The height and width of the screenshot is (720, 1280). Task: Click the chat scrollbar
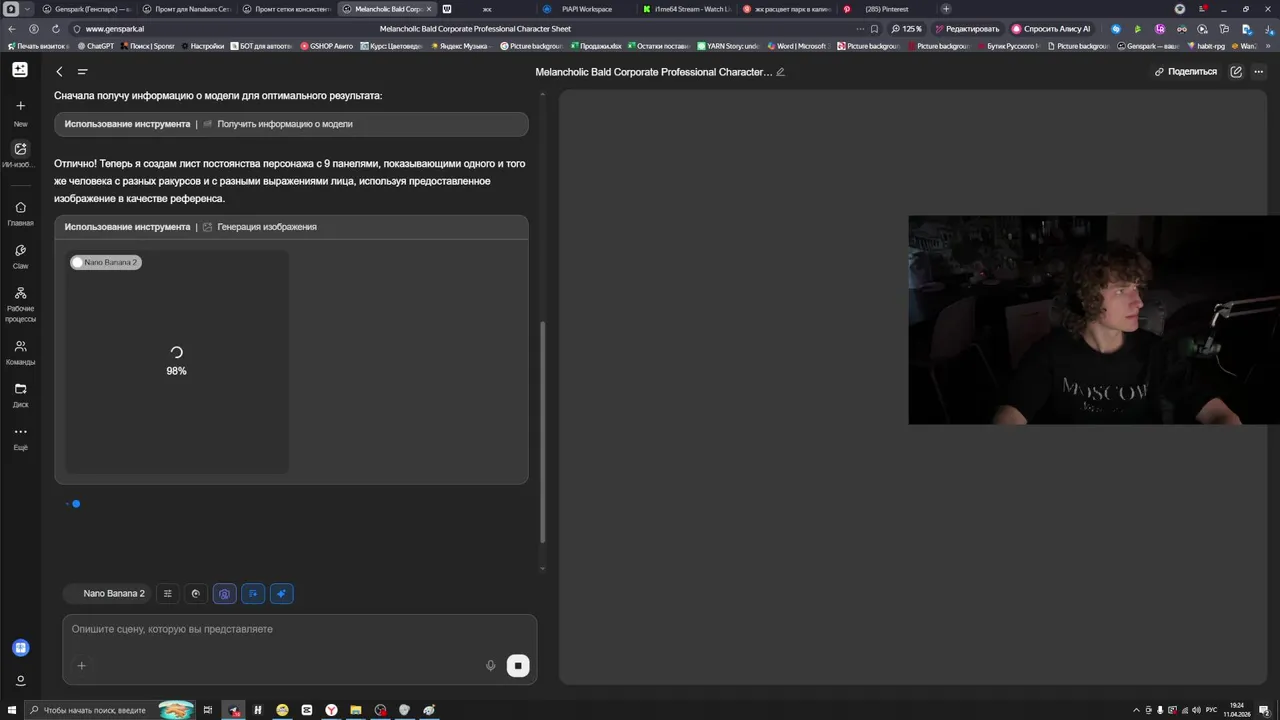[543, 432]
